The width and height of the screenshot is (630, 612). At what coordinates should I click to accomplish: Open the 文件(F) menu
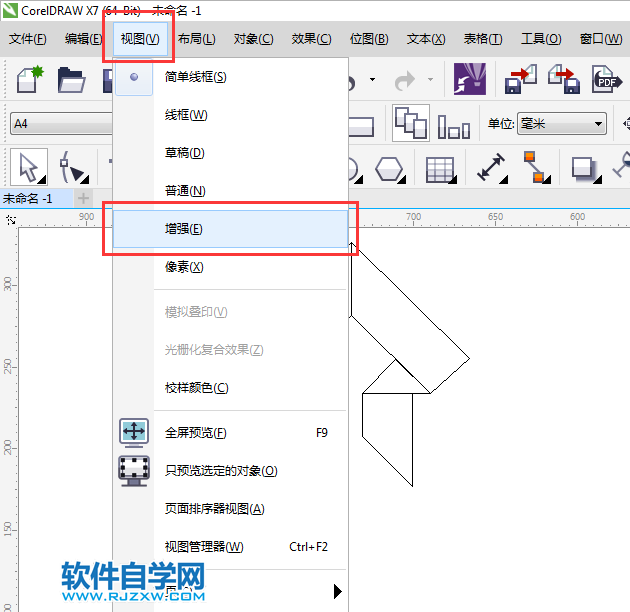[x=28, y=39]
